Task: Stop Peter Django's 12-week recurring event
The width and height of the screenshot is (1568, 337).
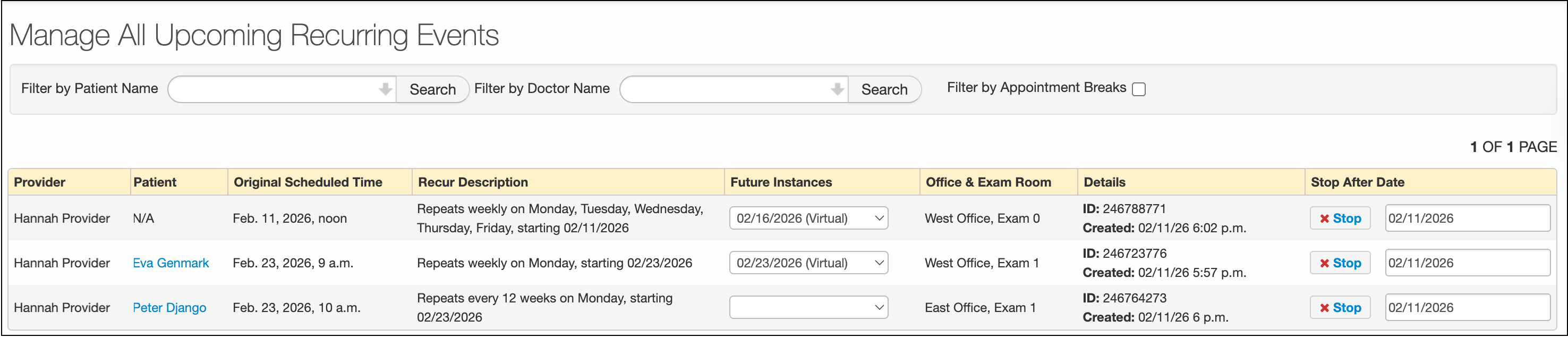Action: (1340, 308)
